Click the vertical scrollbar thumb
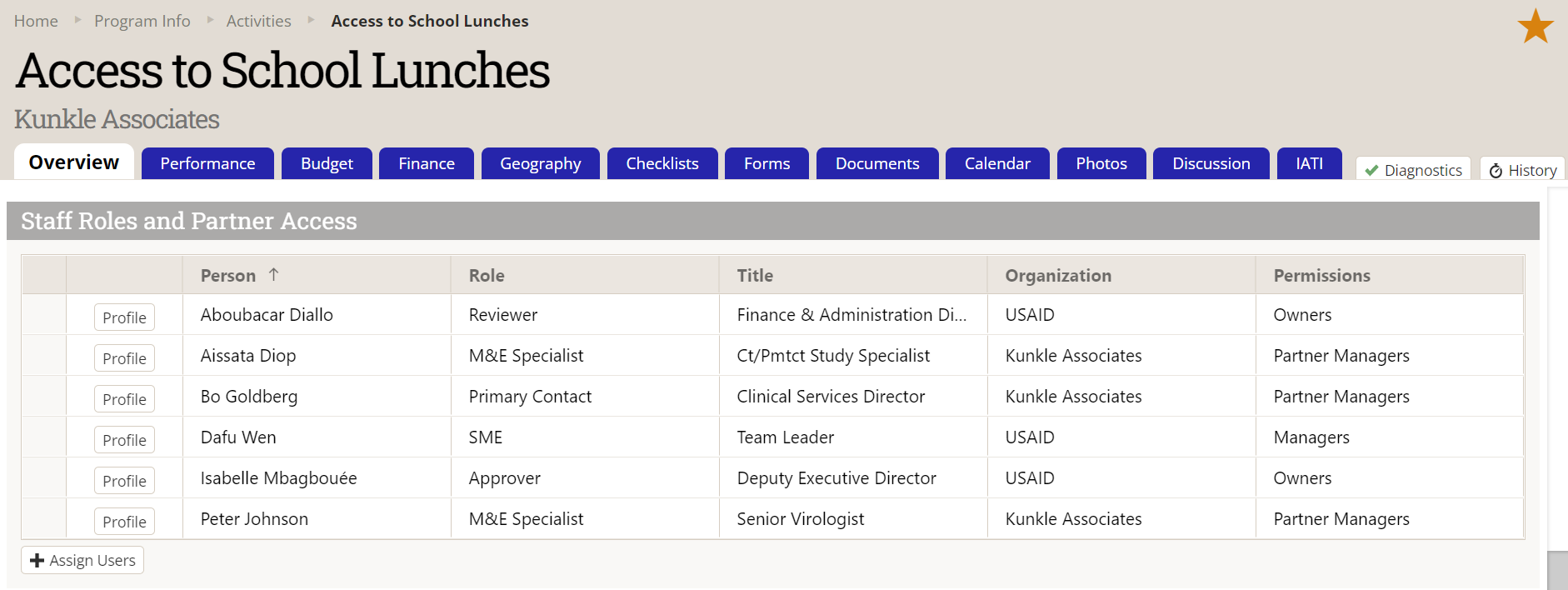The image size is (1568, 590). point(1556,570)
